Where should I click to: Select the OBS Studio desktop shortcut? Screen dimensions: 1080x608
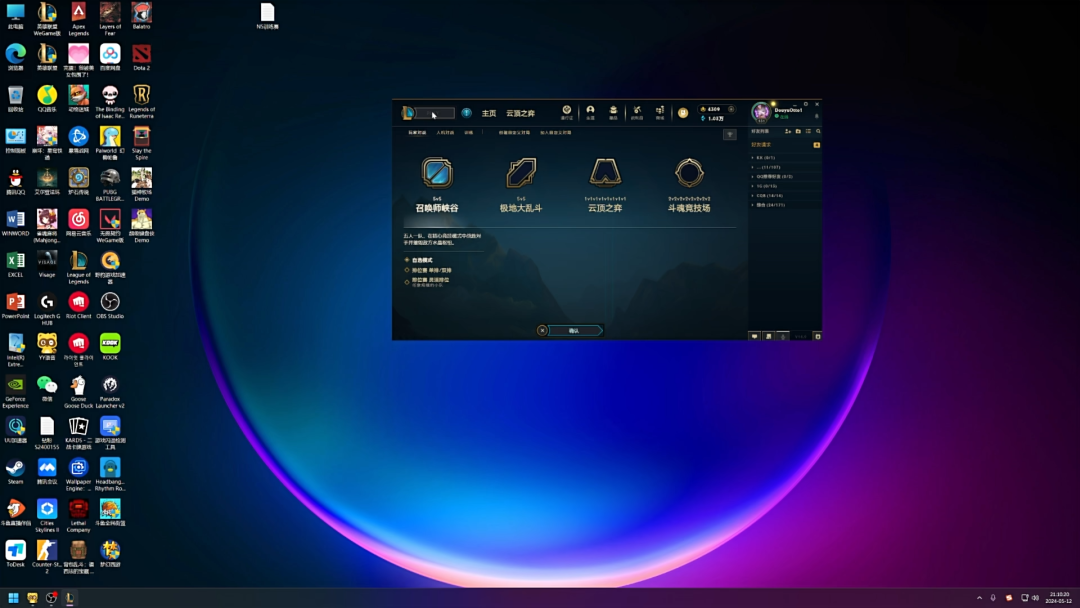pyautogui.click(x=110, y=306)
